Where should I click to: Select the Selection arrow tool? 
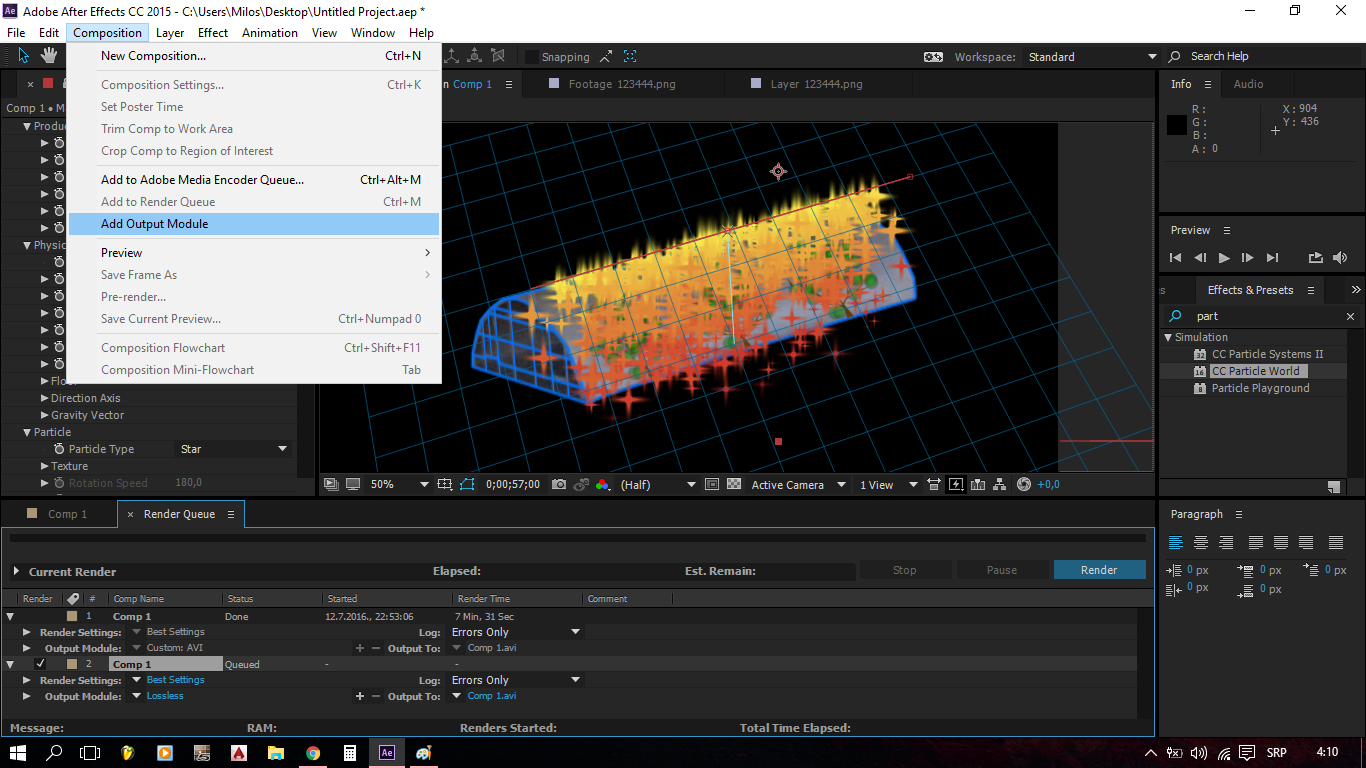24,56
